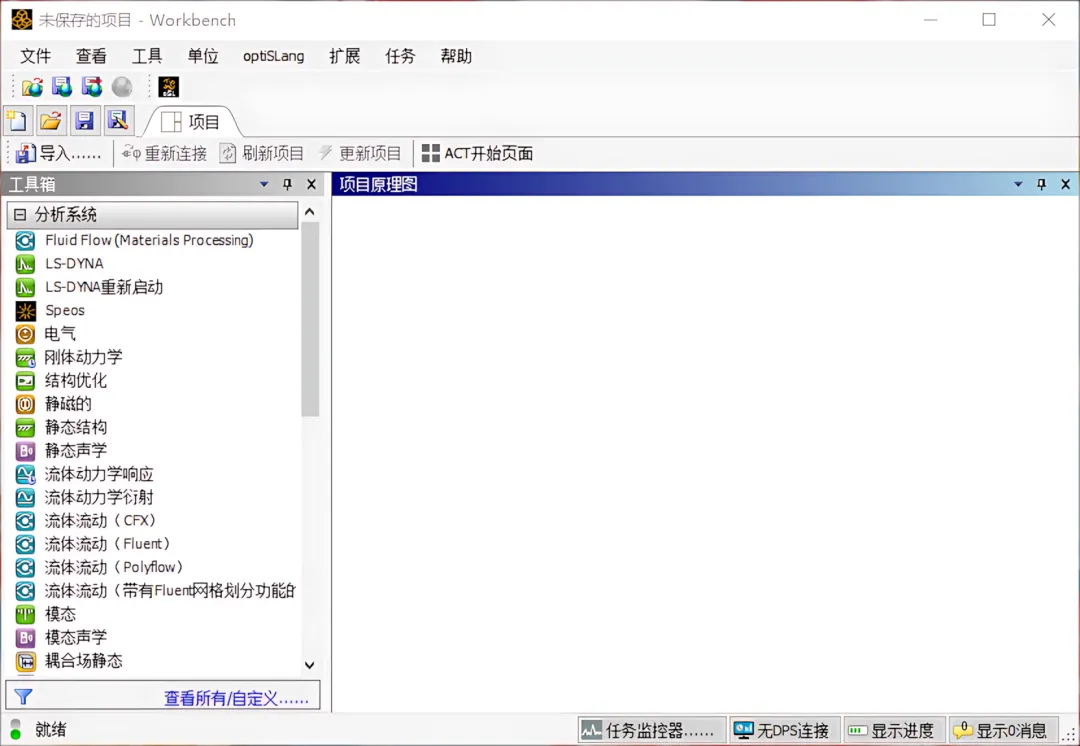Open the 项目原理图 panel dropdown arrow
The height and width of the screenshot is (746, 1080).
[x=1018, y=184]
